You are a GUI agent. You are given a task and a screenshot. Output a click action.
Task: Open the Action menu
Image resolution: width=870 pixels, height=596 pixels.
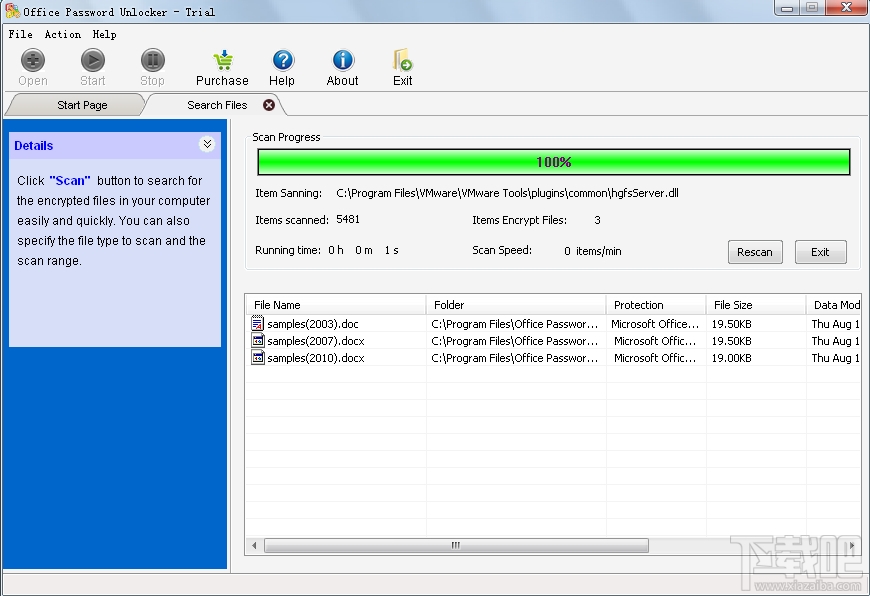pos(62,33)
